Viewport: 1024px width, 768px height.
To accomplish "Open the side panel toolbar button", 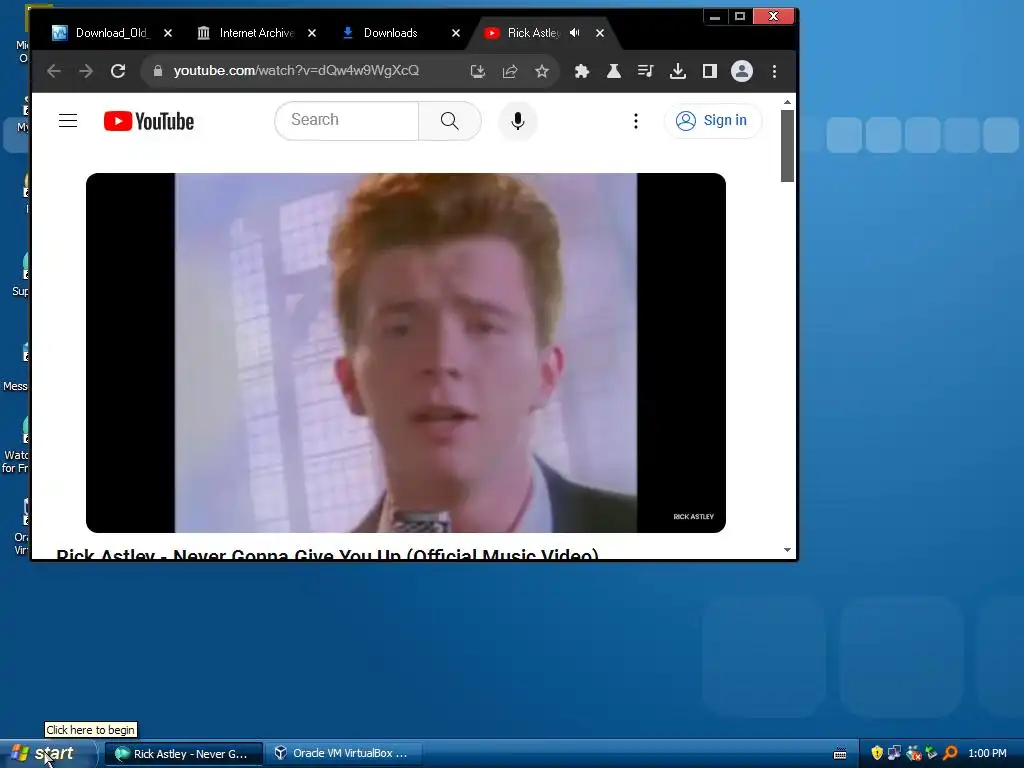I will point(710,71).
